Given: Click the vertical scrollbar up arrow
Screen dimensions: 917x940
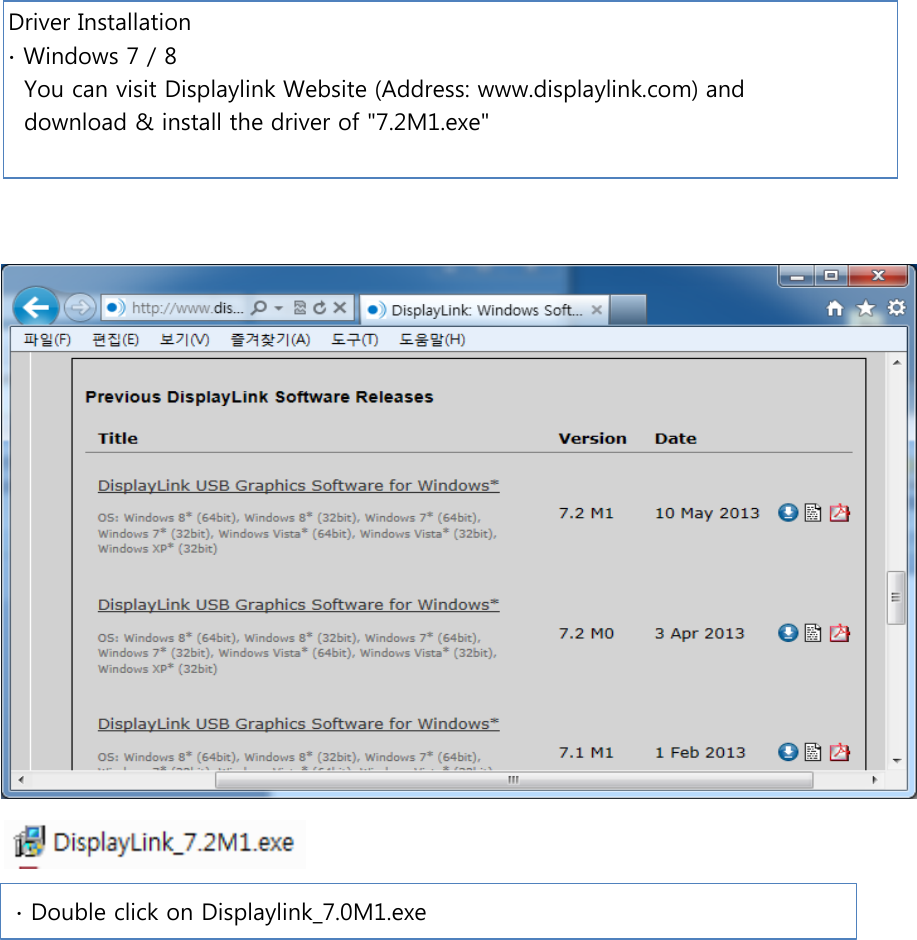Looking at the screenshot, I should click(x=897, y=363).
